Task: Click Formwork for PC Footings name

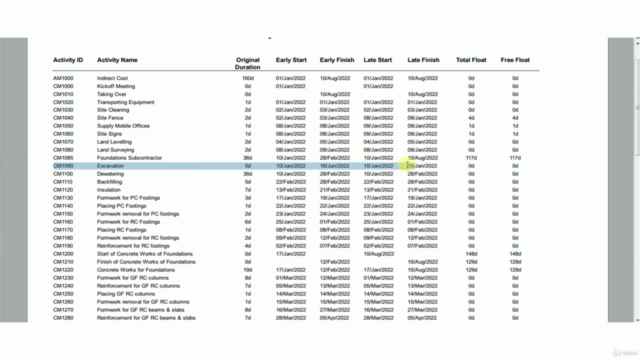Action: pos(129,198)
